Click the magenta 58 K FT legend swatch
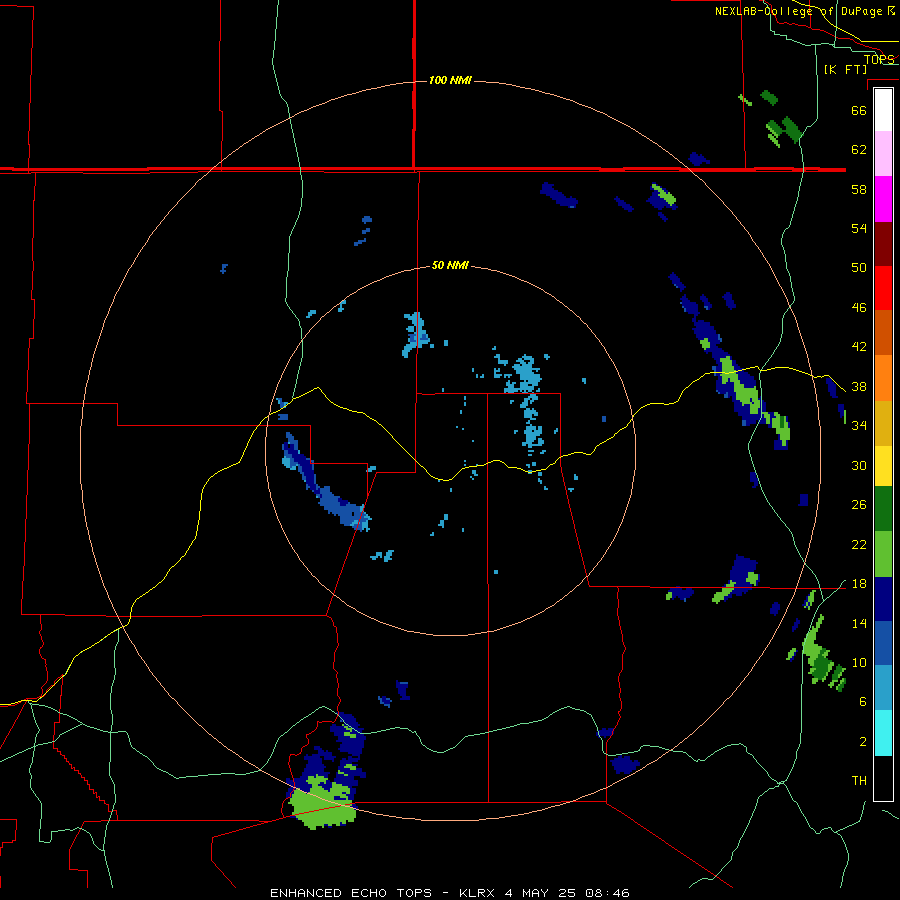900x900 pixels. coord(883,199)
